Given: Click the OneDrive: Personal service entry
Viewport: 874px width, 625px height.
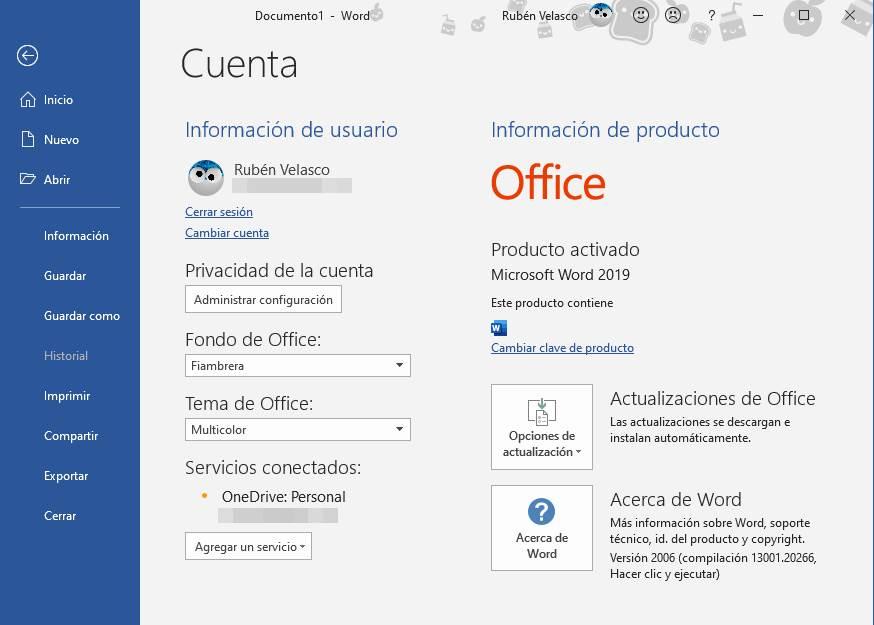Looking at the screenshot, I should click(284, 497).
